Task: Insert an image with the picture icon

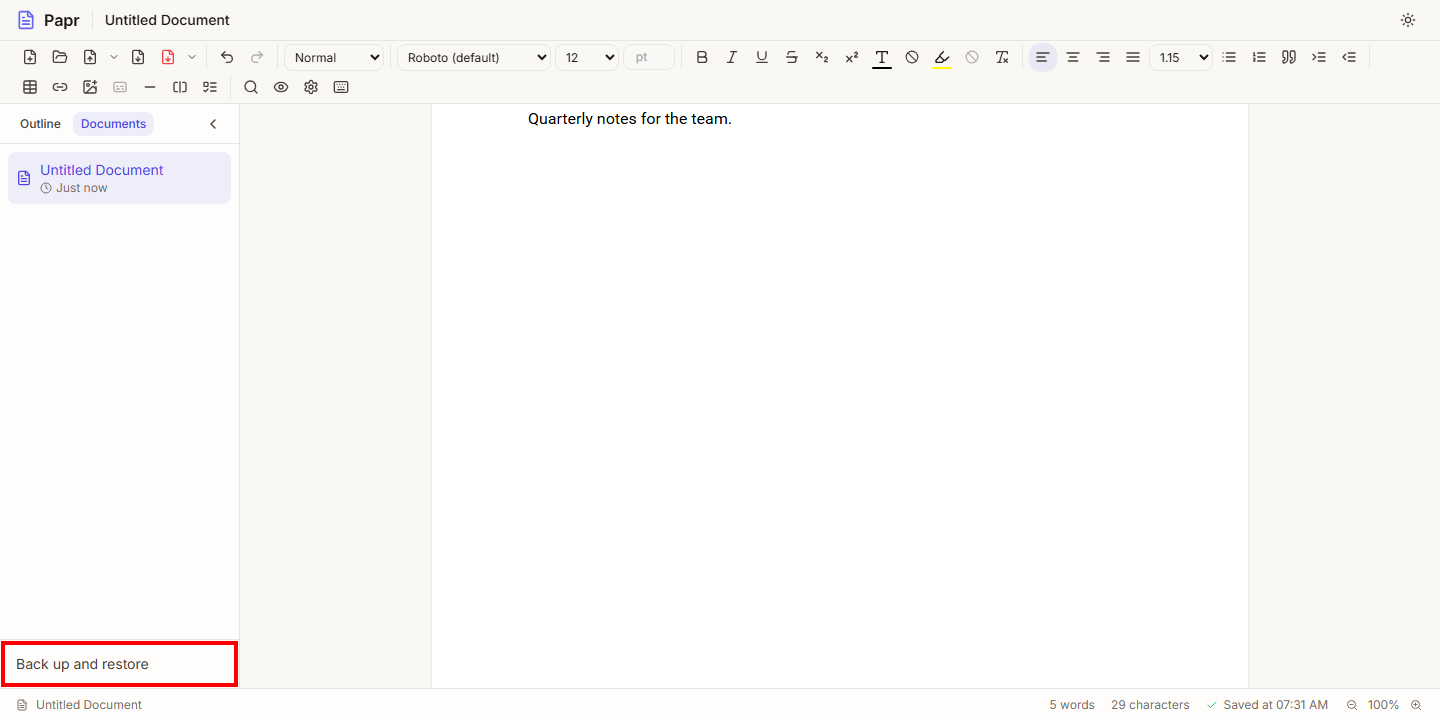Action: click(90, 87)
